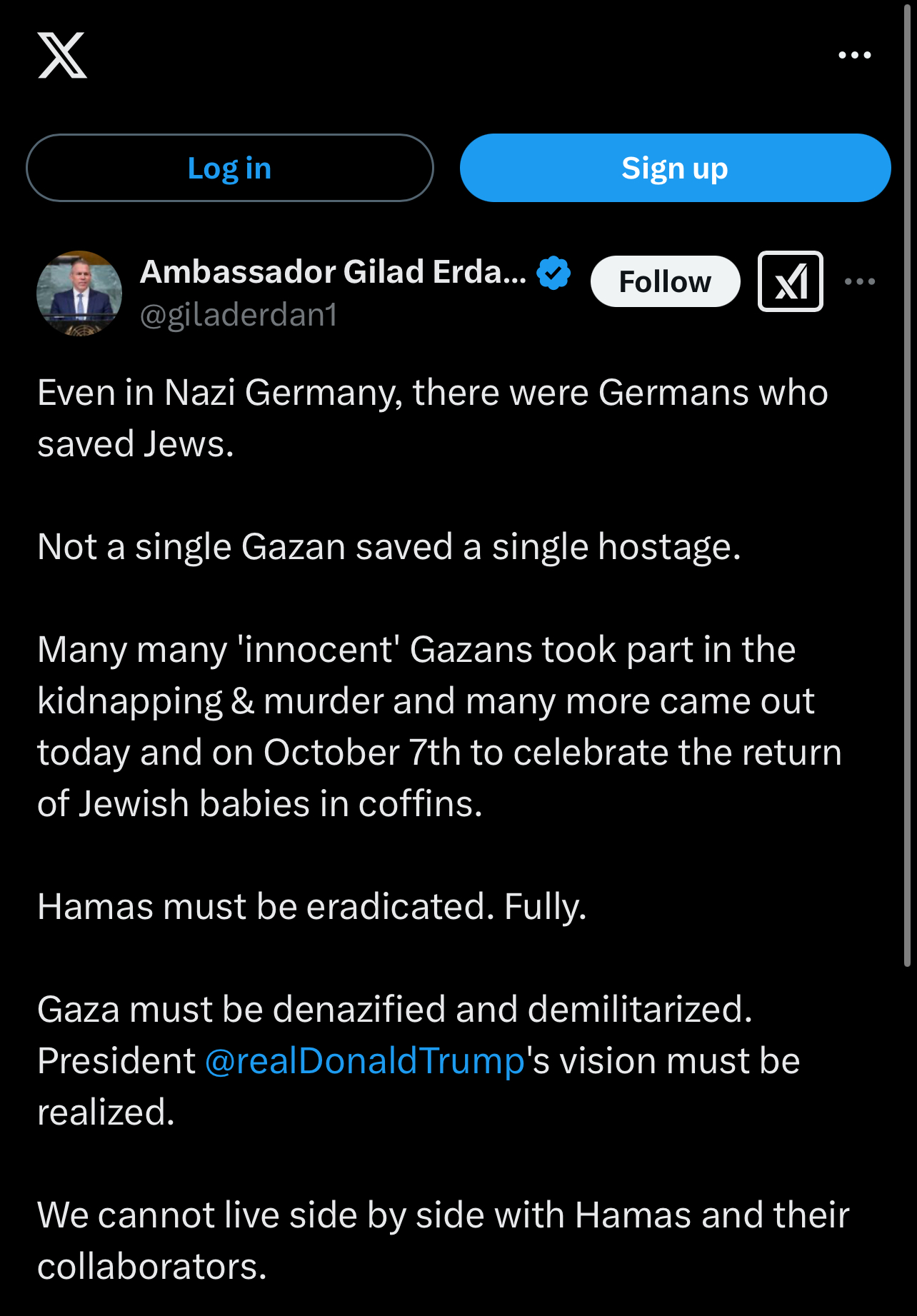This screenshot has height=1316, width=917.
Task: Click the Grok actions icon beside the Follow button
Action: point(790,281)
